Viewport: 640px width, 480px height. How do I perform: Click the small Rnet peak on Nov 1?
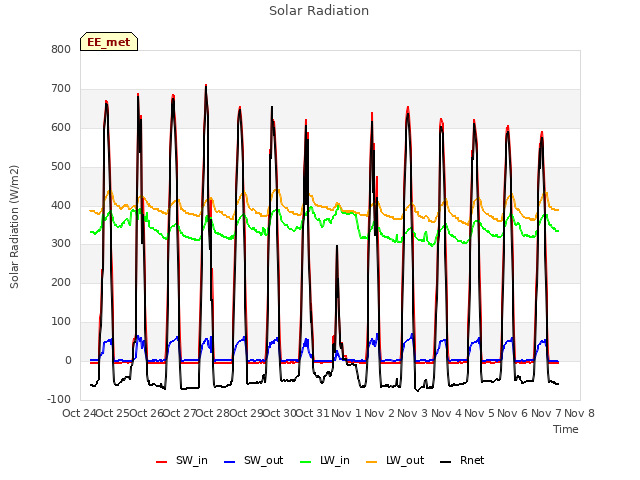[337, 246]
